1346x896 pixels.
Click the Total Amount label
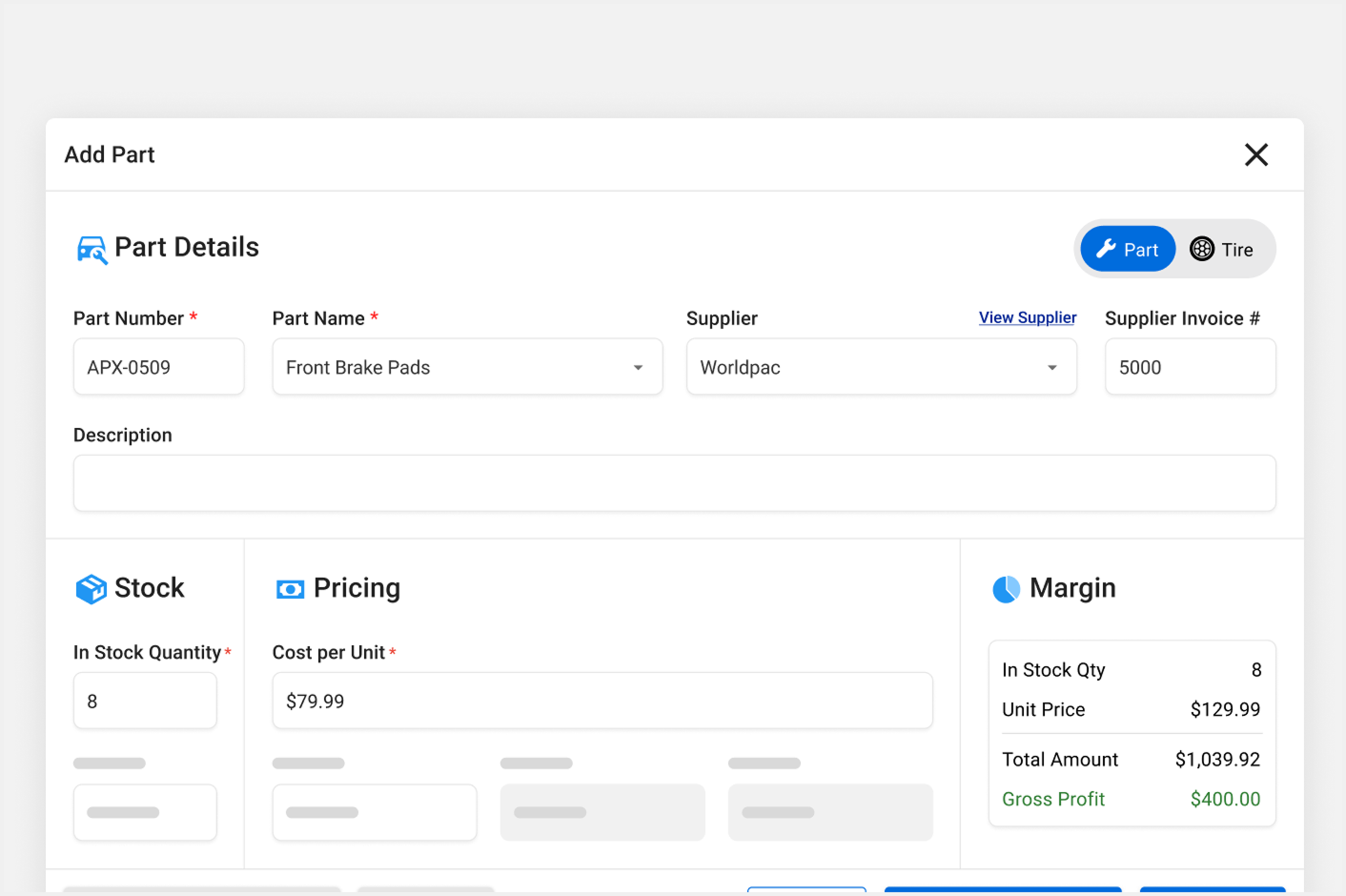coord(1060,760)
